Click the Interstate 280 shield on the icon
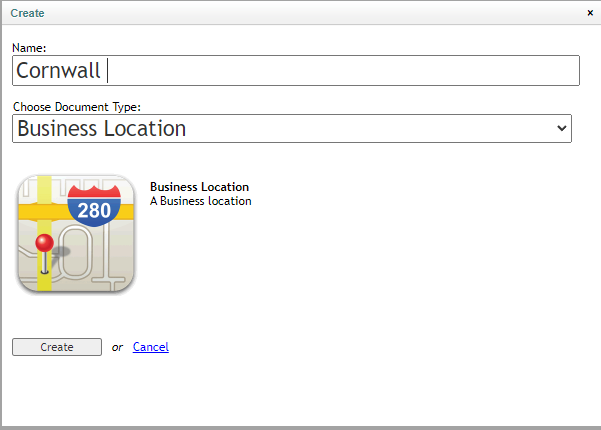This screenshot has width=601, height=430. click(x=94, y=206)
